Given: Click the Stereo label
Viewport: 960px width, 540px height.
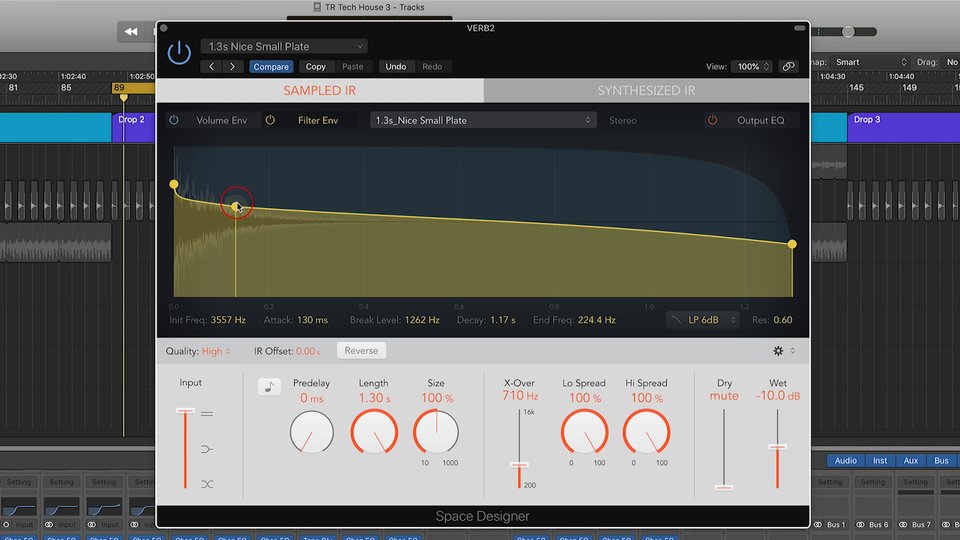Looking at the screenshot, I should [x=623, y=121].
